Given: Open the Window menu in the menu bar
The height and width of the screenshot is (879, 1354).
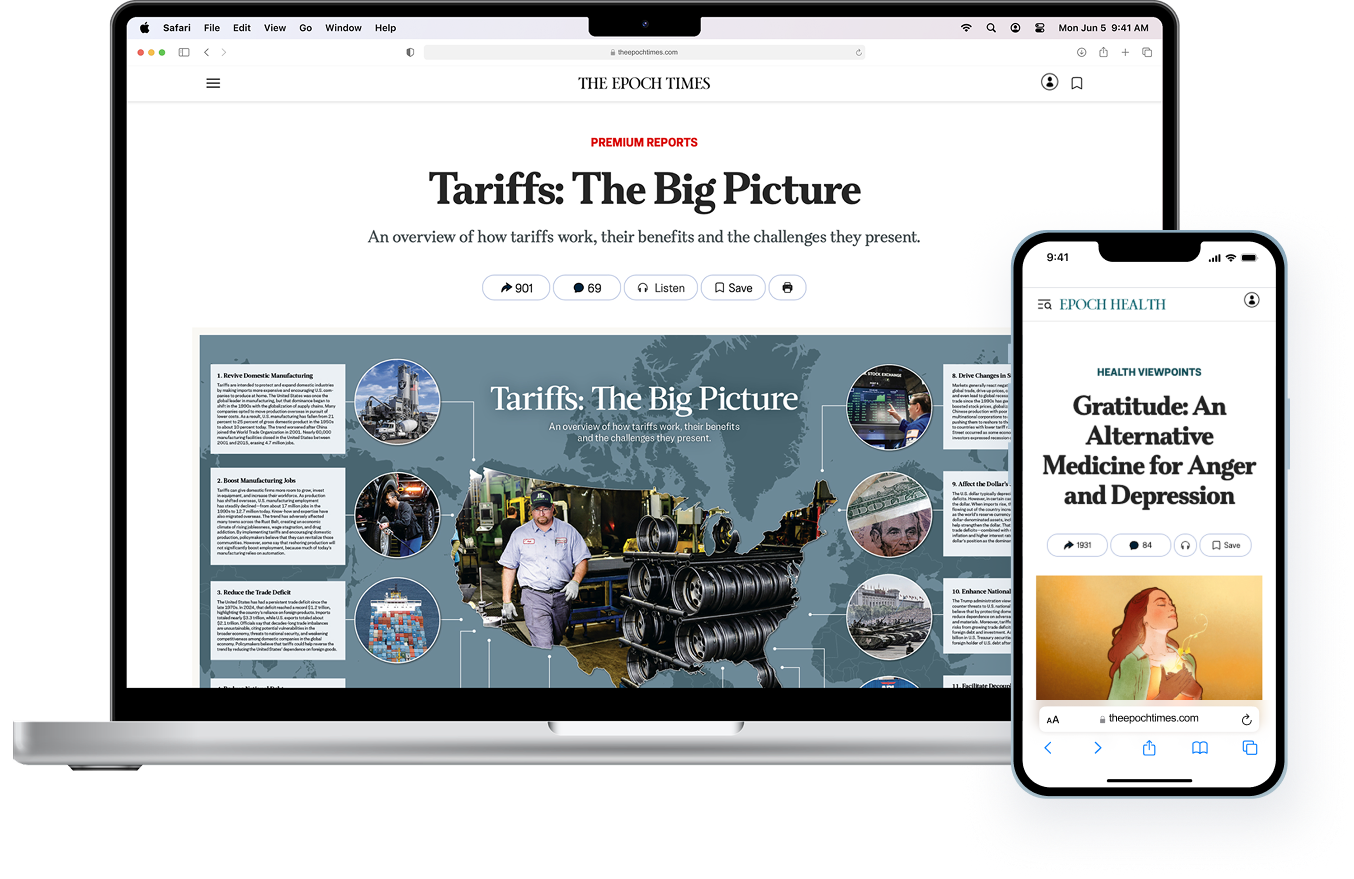Looking at the screenshot, I should (x=343, y=28).
